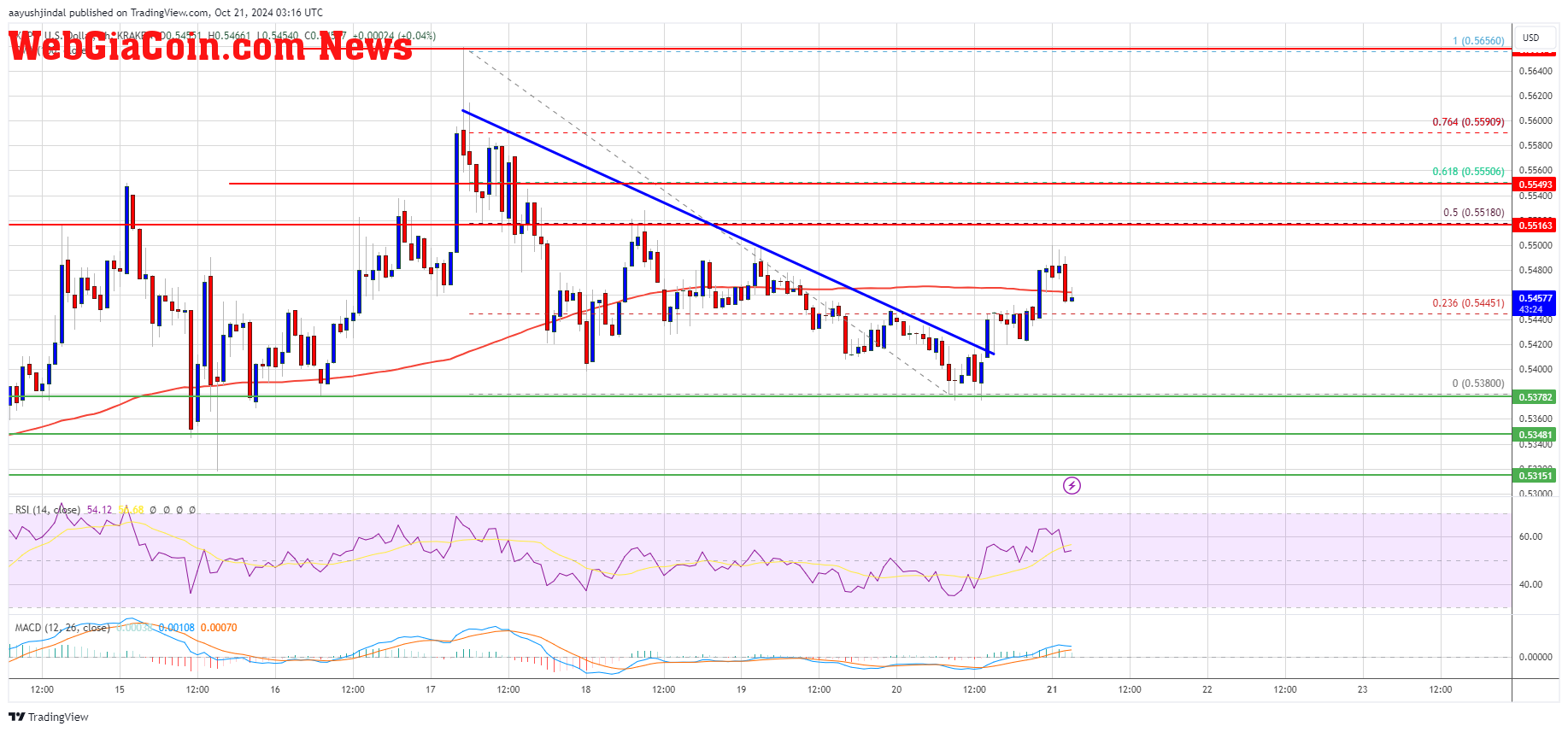Click the RSI value 54.12
Viewport: 1568px width, 732px height.
[x=99, y=510]
